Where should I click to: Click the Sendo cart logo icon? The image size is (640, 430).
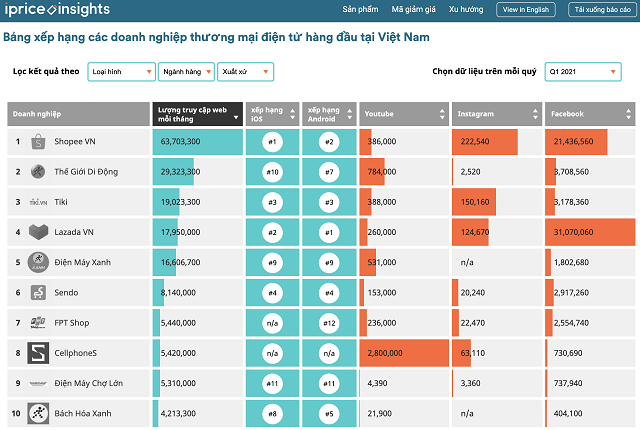(x=38, y=293)
